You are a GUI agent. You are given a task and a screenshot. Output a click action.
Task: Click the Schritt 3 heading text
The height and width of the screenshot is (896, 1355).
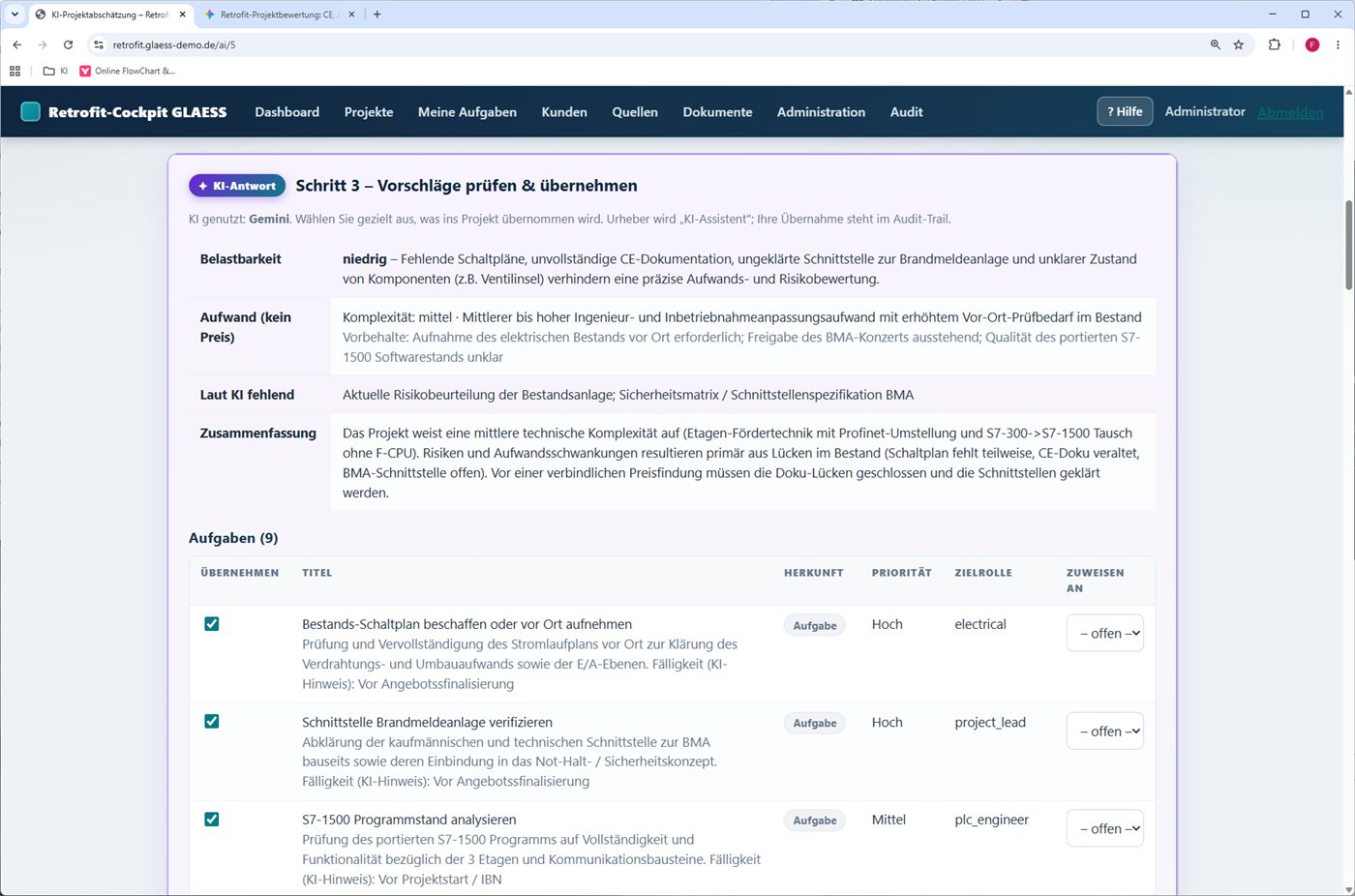click(467, 186)
